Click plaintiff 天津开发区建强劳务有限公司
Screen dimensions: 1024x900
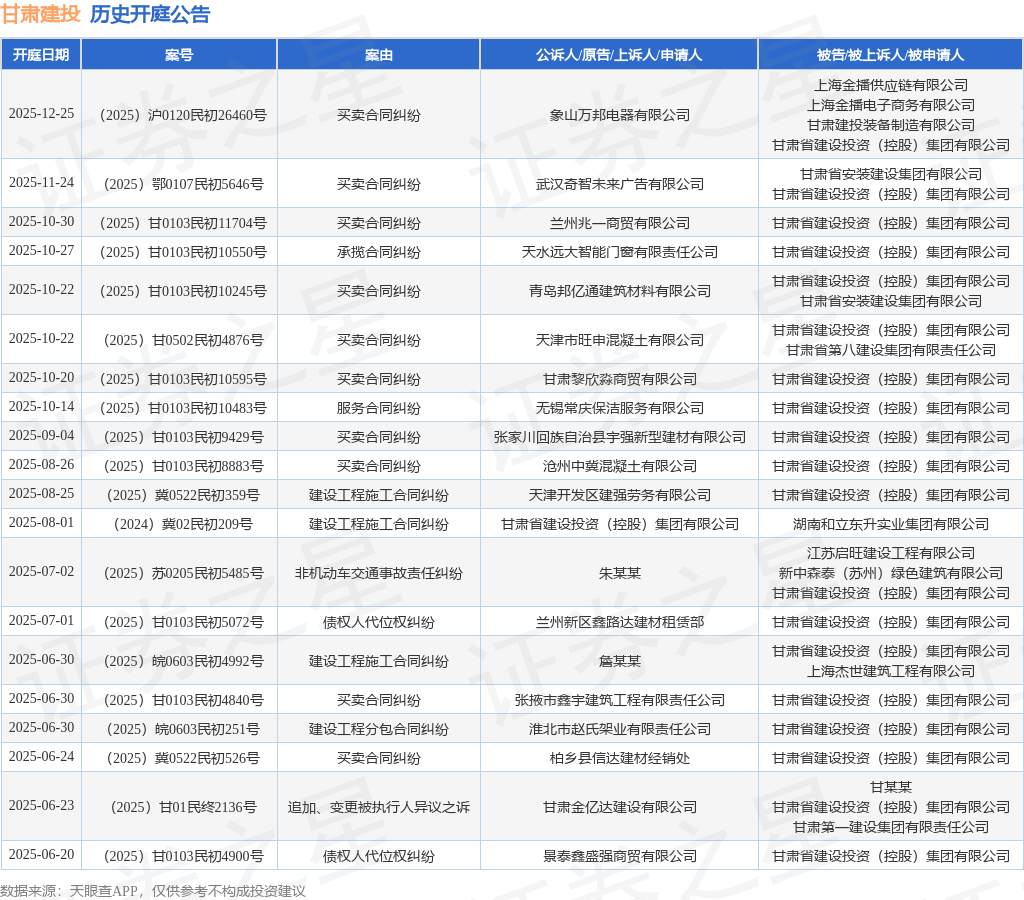tap(620, 495)
